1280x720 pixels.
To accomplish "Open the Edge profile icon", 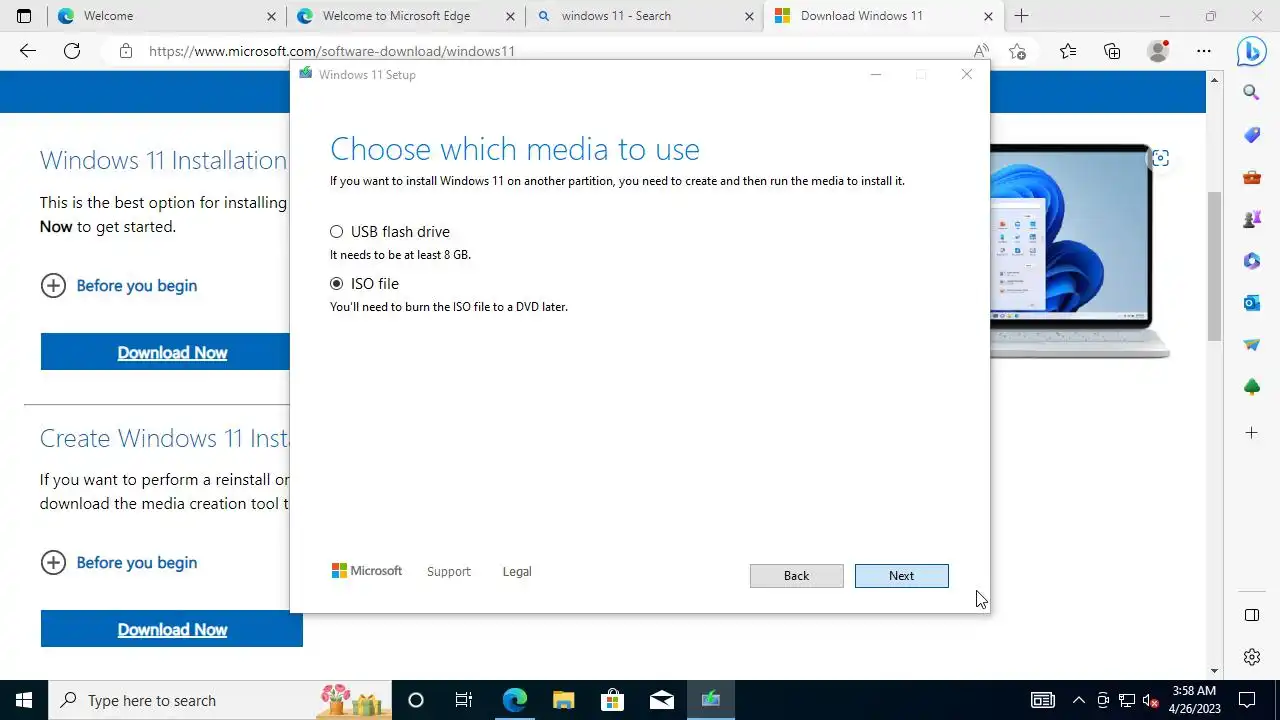I will (x=1158, y=51).
